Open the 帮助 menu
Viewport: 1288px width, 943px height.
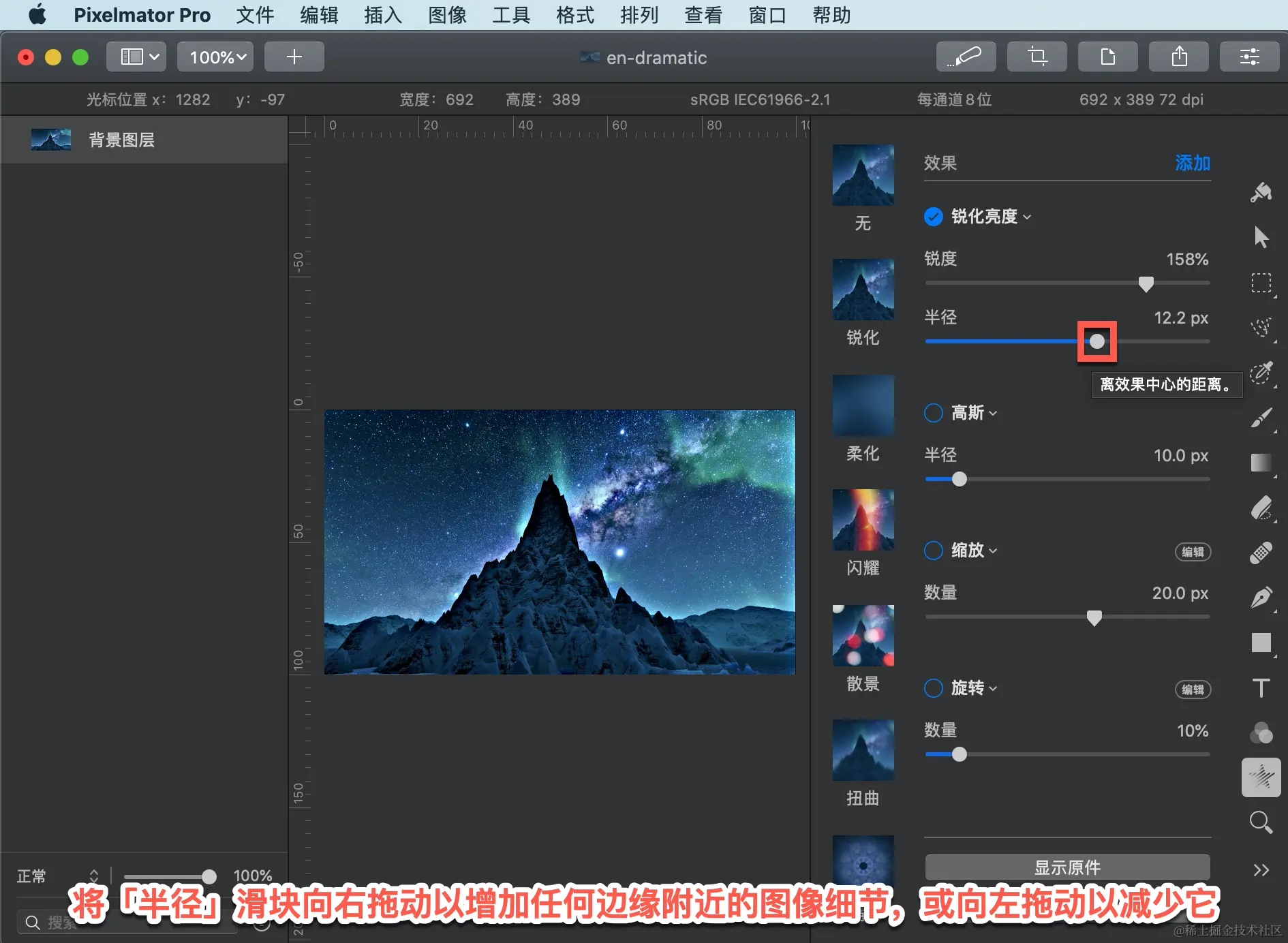pyautogui.click(x=831, y=15)
